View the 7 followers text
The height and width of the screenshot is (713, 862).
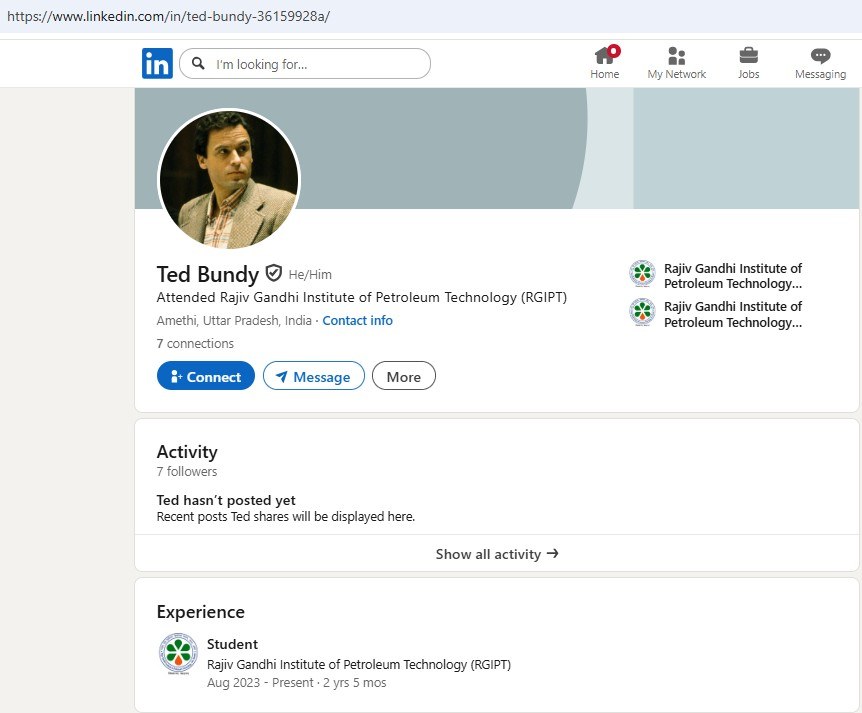pyautogui.click(x=187, y=472)
